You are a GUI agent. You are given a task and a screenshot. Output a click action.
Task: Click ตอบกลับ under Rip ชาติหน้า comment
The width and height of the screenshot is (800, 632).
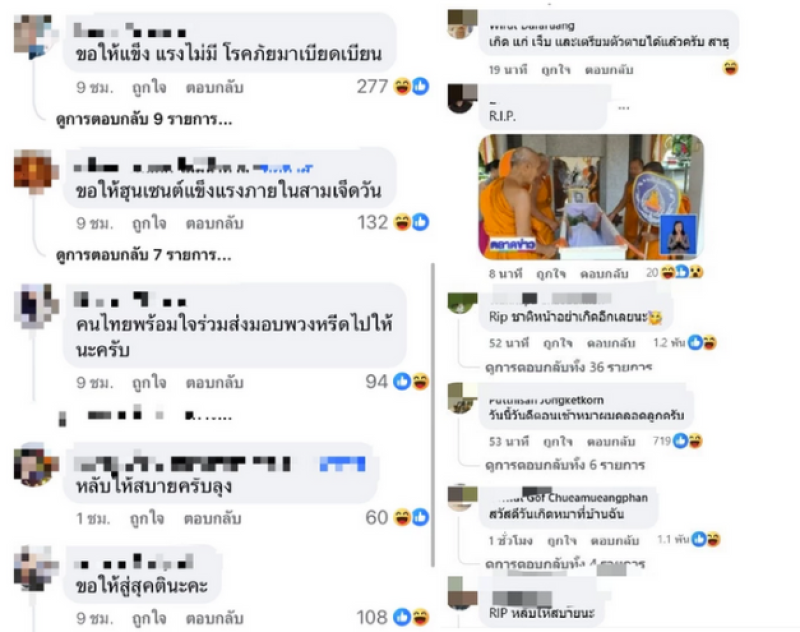(611, 343)
